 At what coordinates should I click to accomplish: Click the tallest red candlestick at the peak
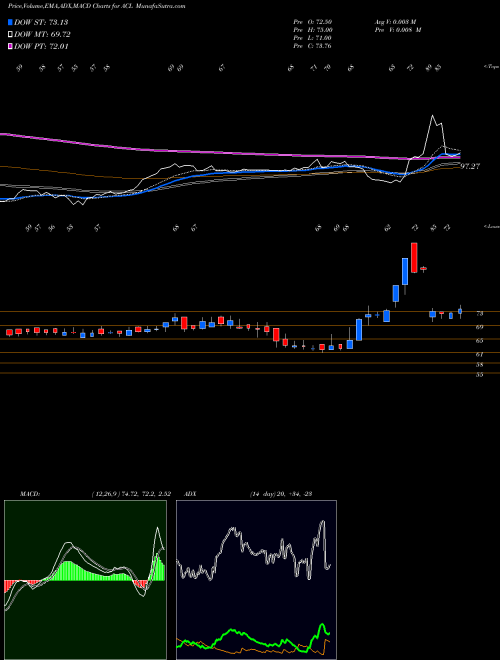click(x=414, y=258)
